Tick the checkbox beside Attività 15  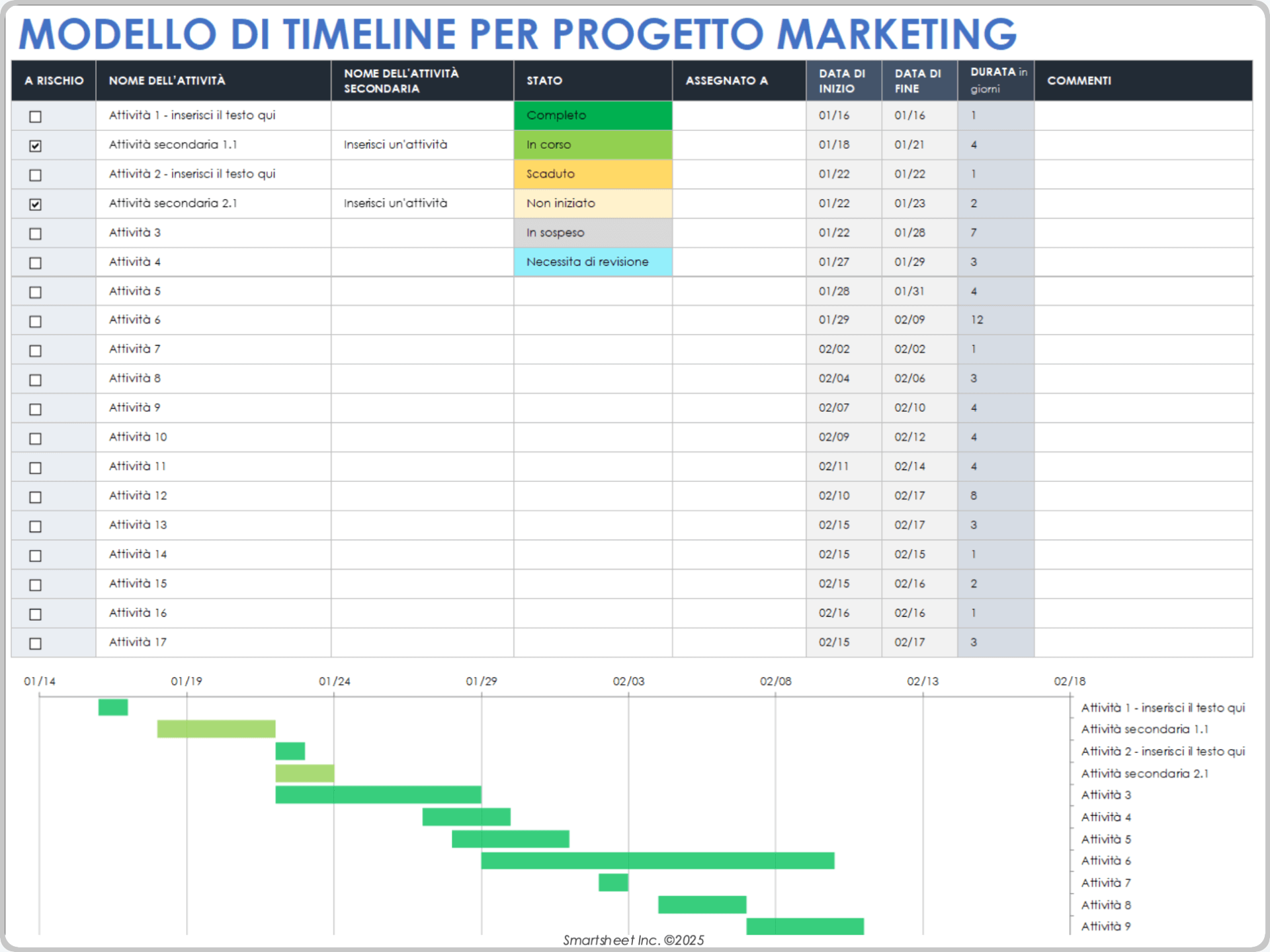(35, 585)
